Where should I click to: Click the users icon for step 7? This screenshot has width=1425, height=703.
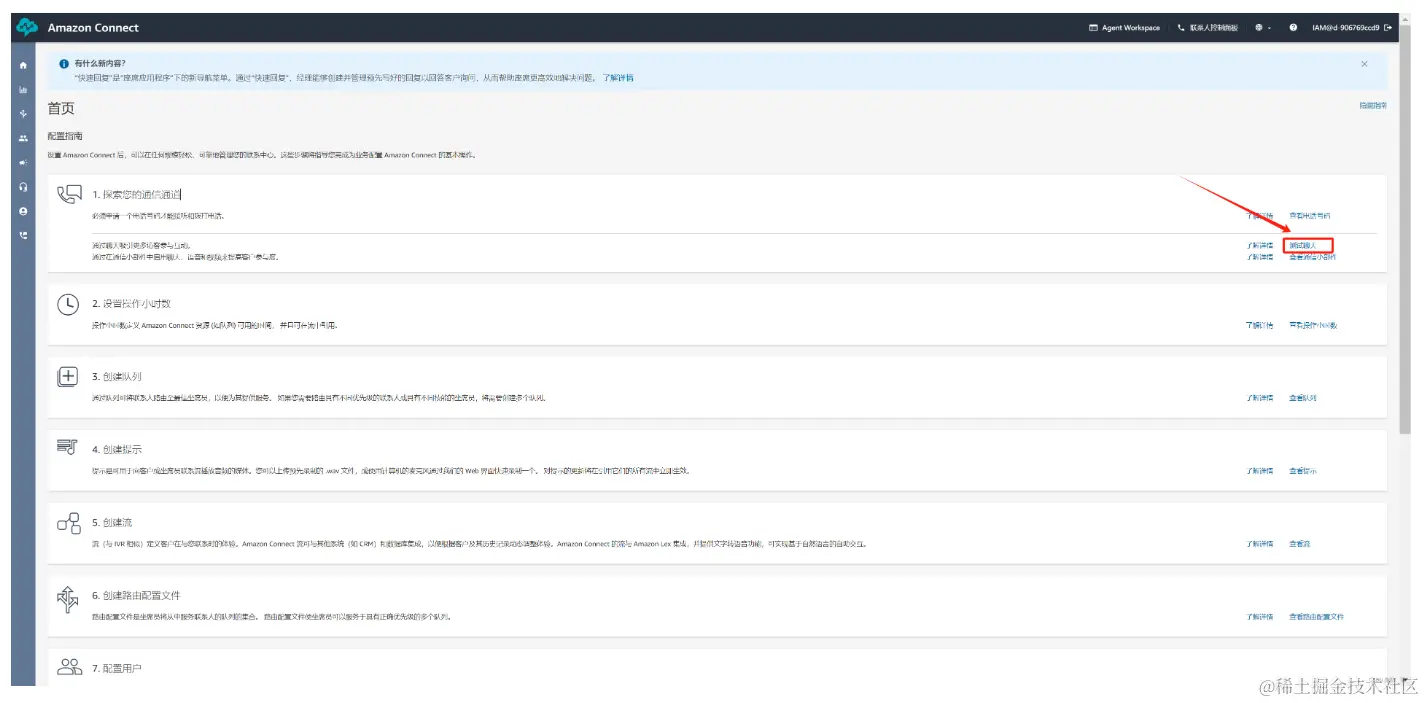(x=69, y=666)
